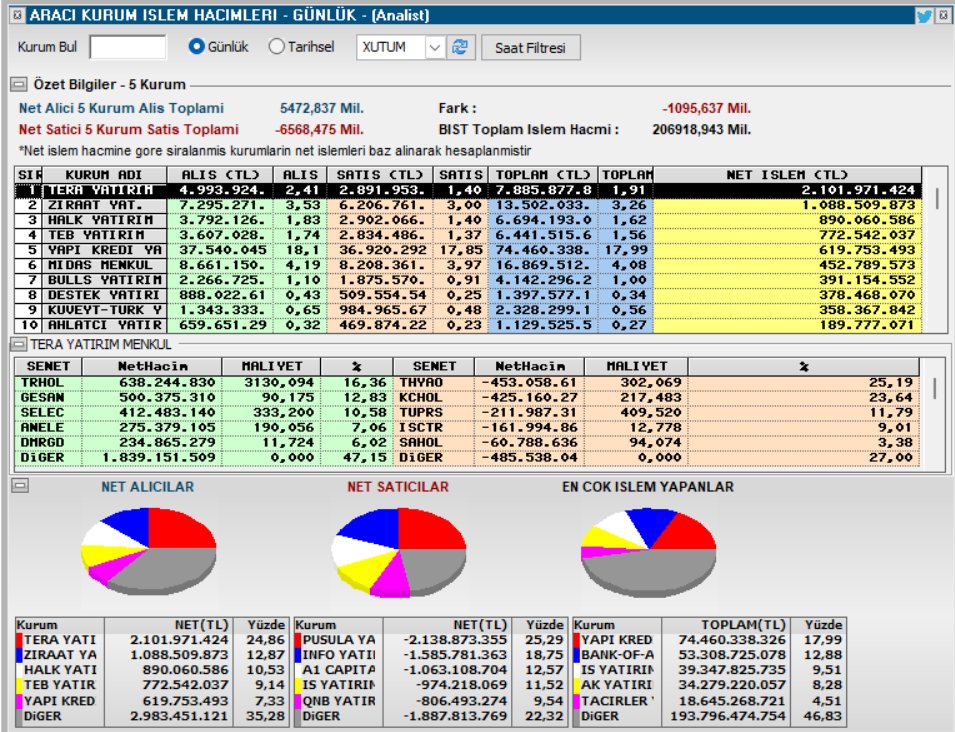The image size is (955, 732).
Task: Click the Saat Filtresi button
Action: coord(530,48)
